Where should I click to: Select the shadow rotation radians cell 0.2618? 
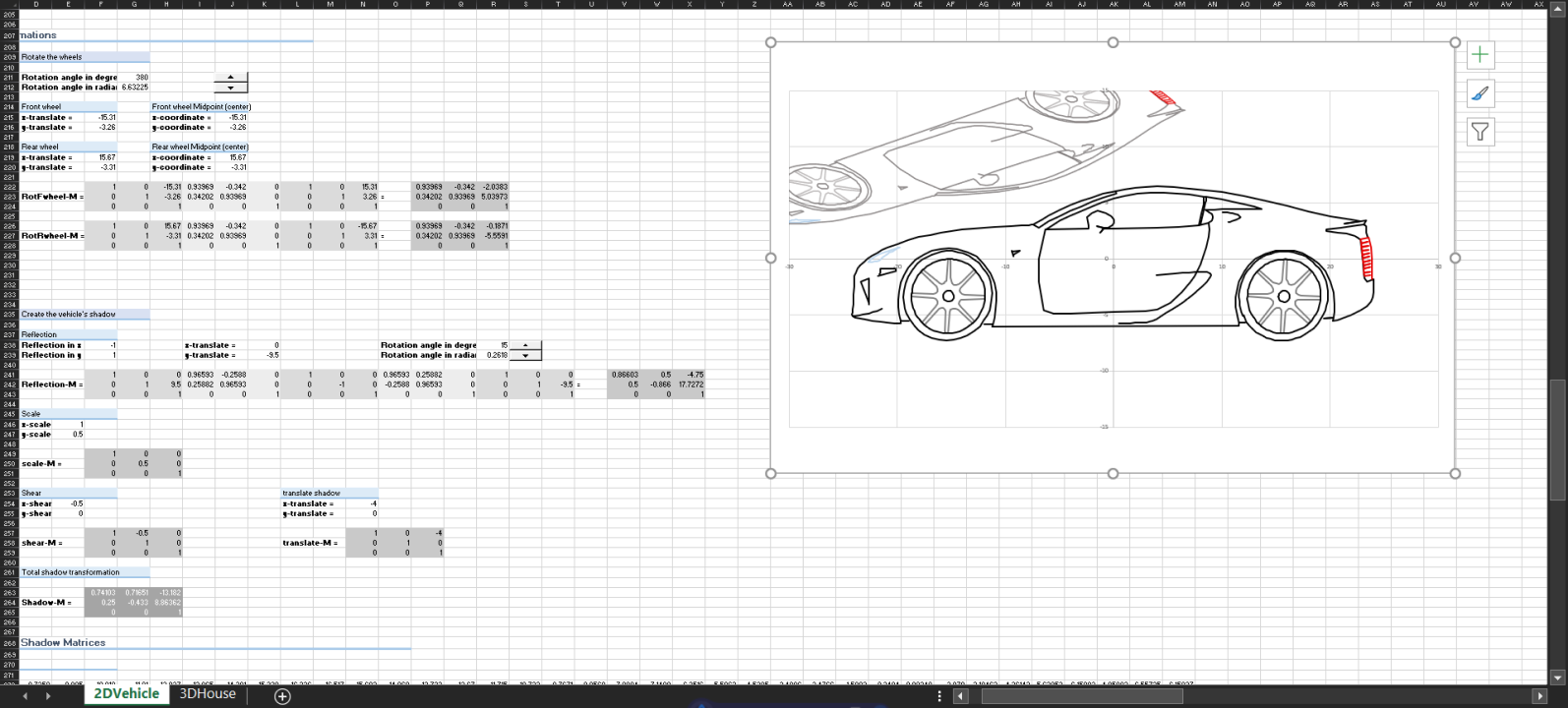[493, 355]
